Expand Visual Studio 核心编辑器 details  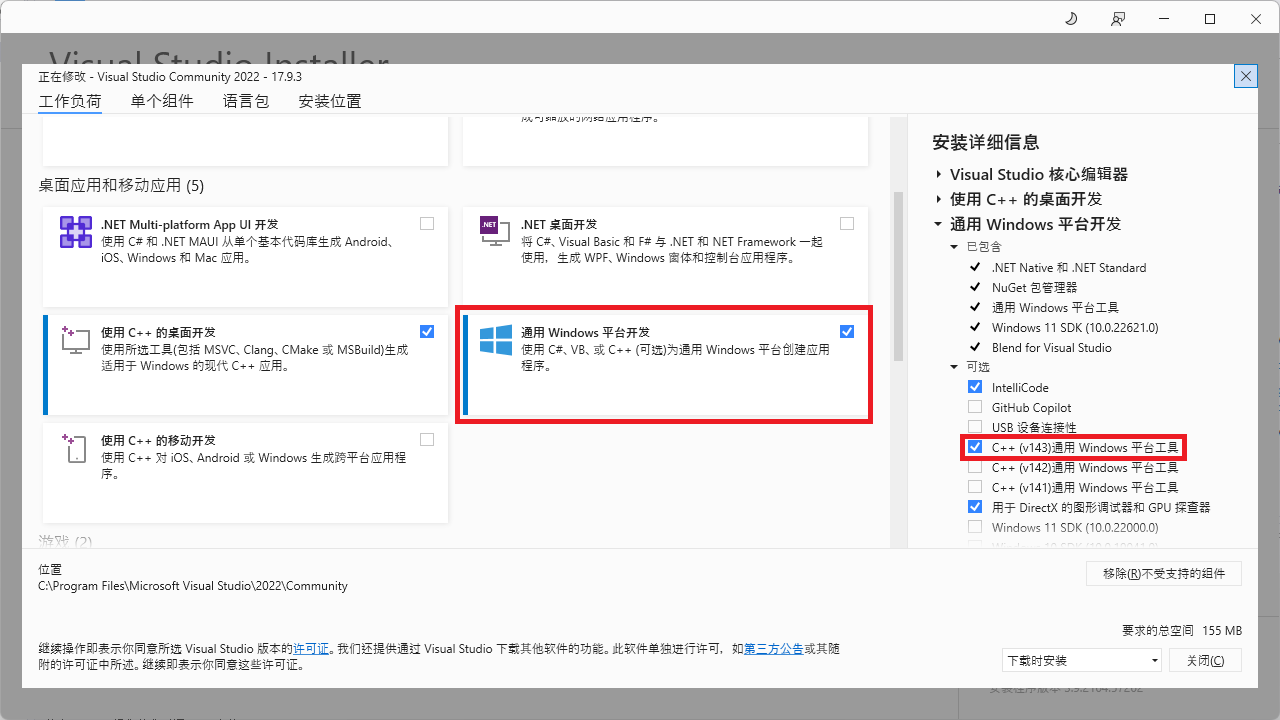pyautogui.click(x=939, y=174)
